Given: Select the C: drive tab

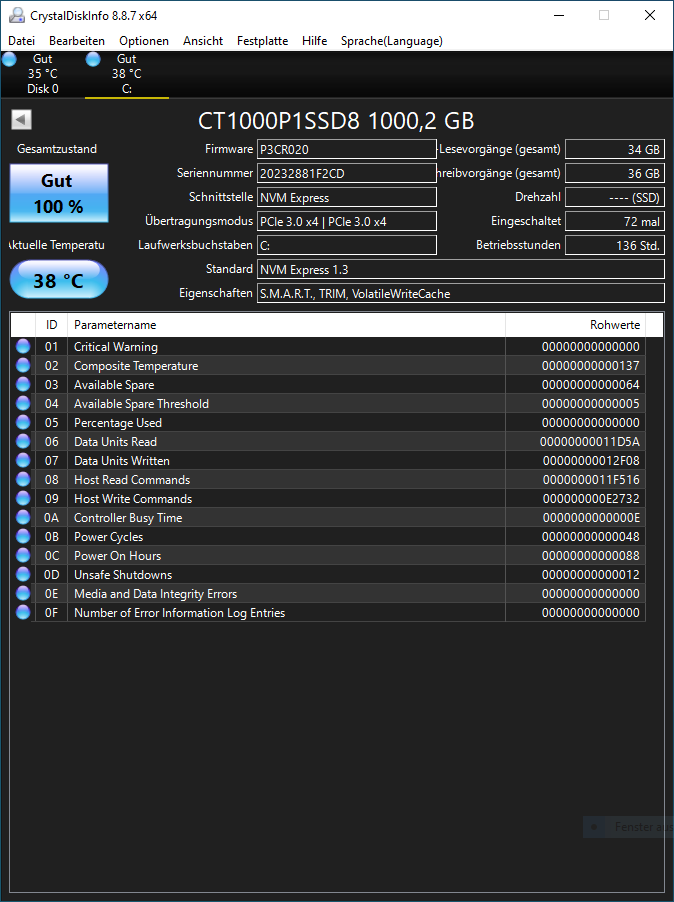Looking at the screenshot, I should [x=127, y=74].
